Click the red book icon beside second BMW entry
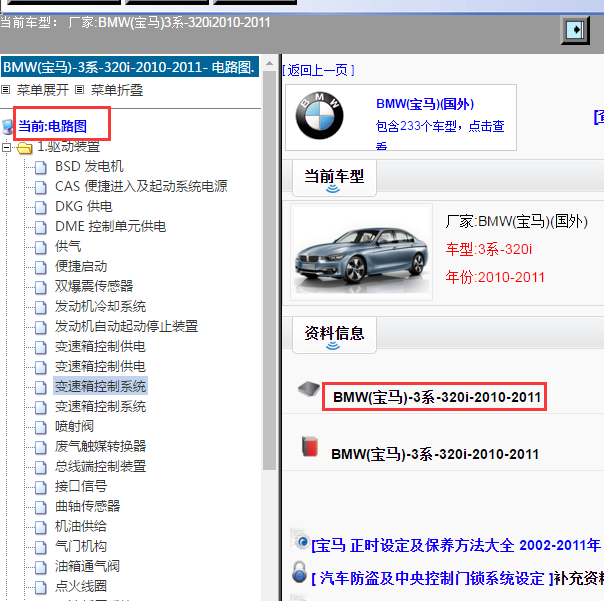This screenshot has height=601, width=604. (x=310, y=446)
